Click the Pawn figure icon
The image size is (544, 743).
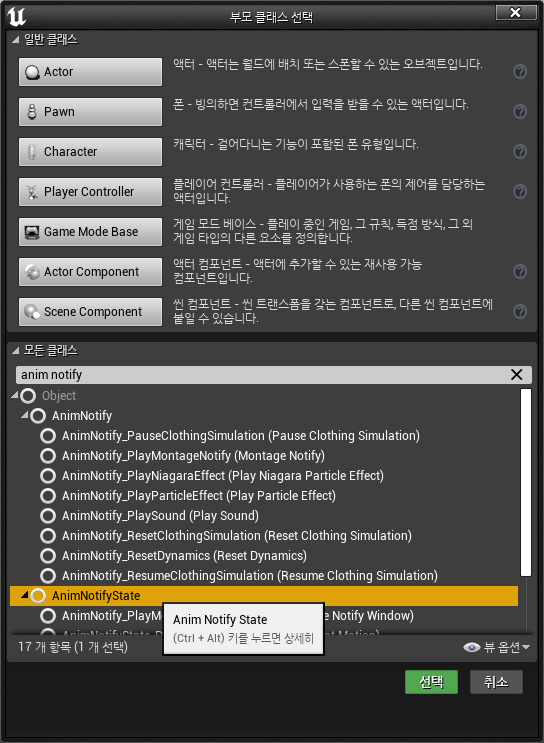click(32, 112)
